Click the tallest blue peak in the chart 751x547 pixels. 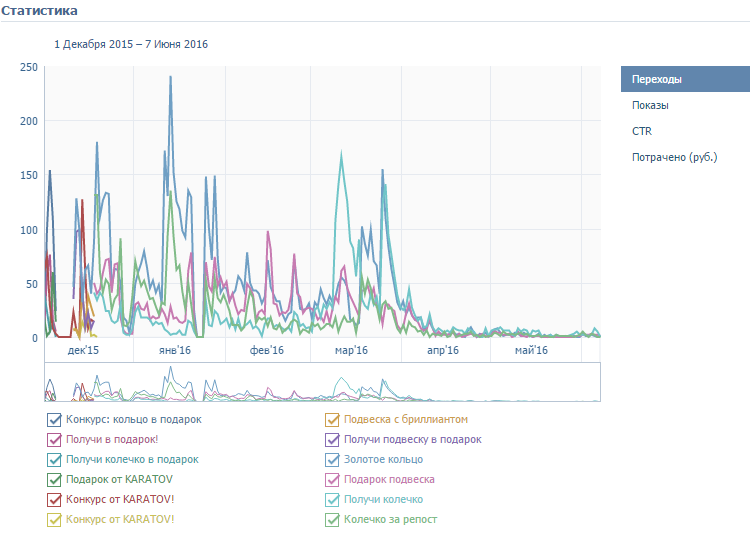point(171,78)
